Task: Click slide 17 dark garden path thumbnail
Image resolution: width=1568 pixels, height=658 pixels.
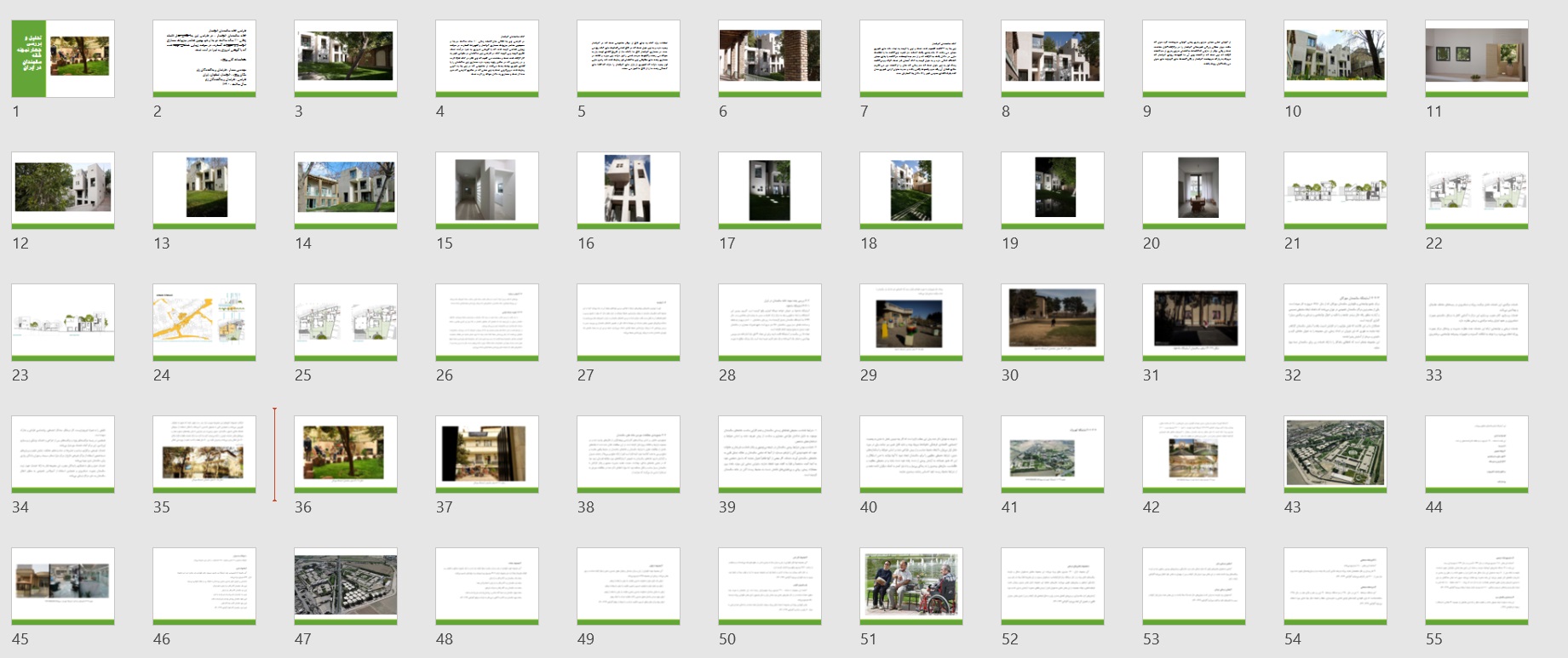Action: [x=769, y=191]
